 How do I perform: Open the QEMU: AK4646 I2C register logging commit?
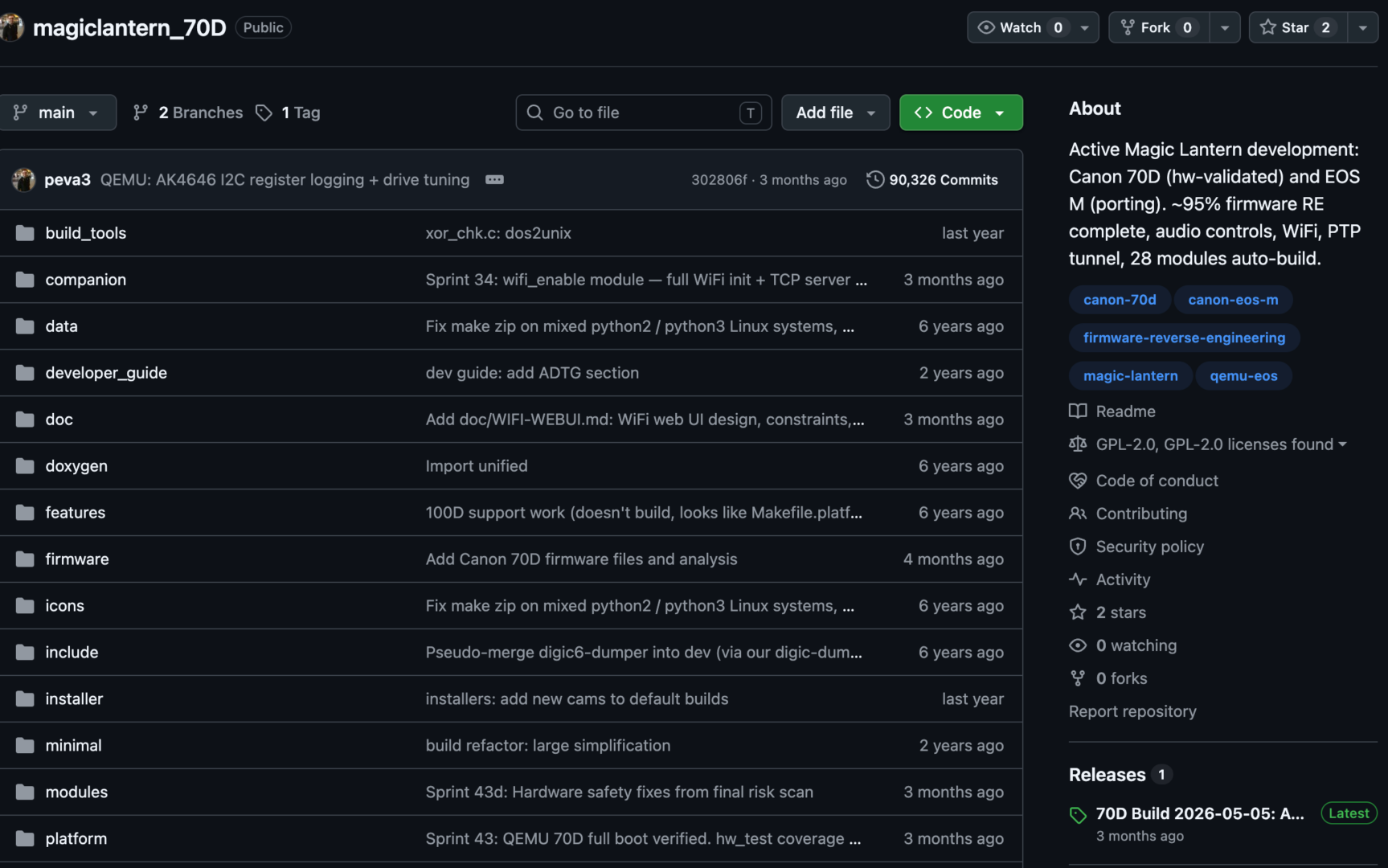[285, 180]
